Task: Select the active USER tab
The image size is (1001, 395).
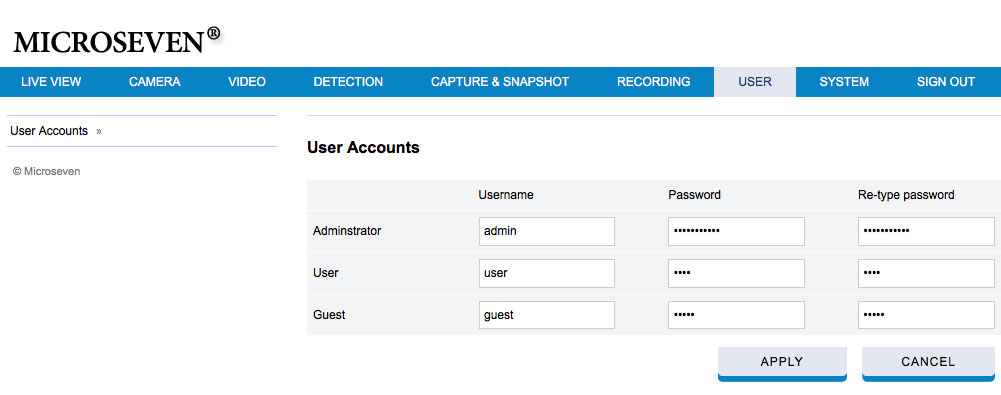Action: click(755, 82)
